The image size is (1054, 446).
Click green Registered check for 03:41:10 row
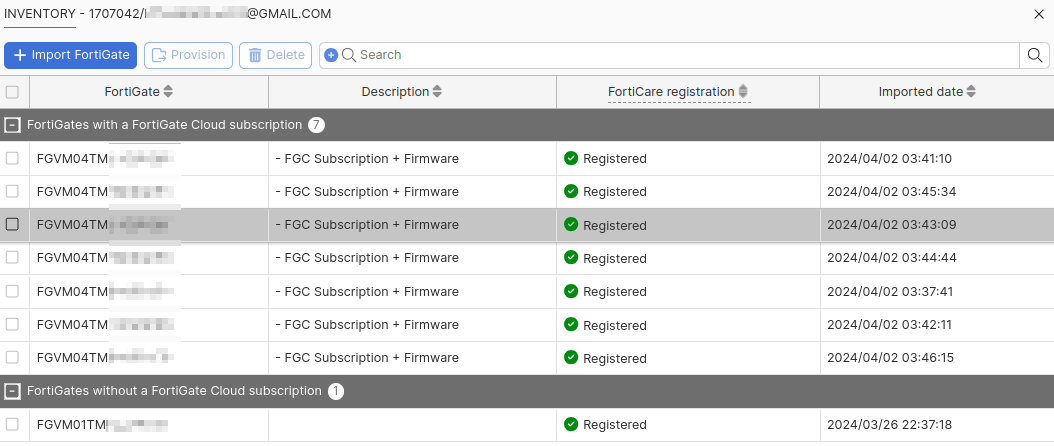(571, 158)
